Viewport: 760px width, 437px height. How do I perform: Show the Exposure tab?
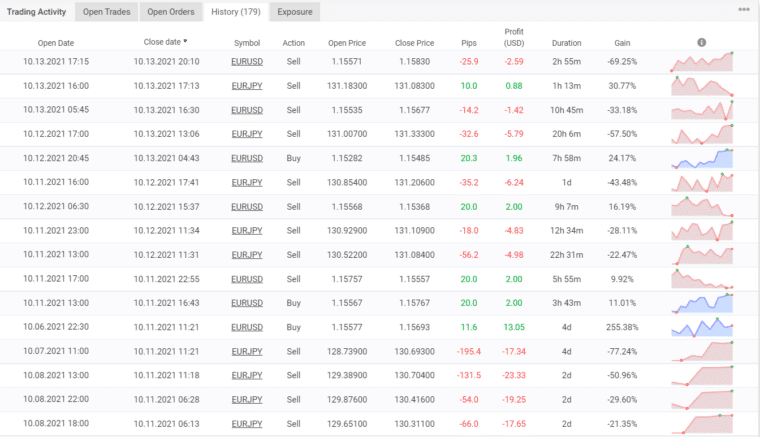[x=295, y=12]
